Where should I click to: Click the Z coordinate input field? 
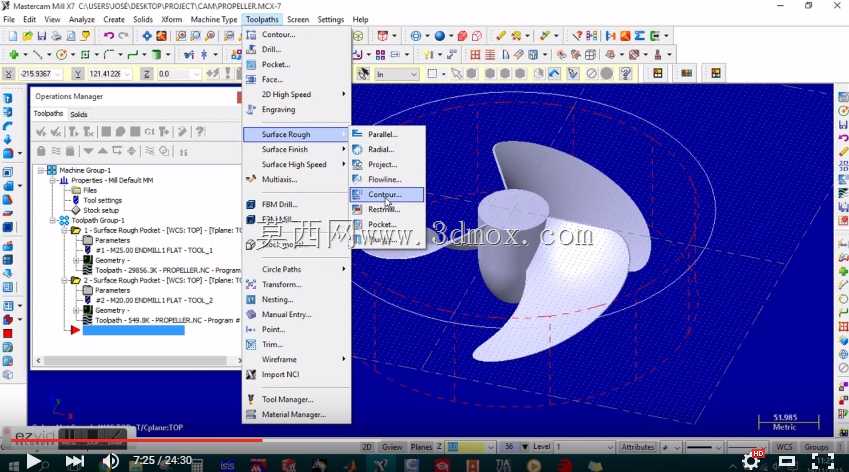pyautogui.click(x=179, y=74)
